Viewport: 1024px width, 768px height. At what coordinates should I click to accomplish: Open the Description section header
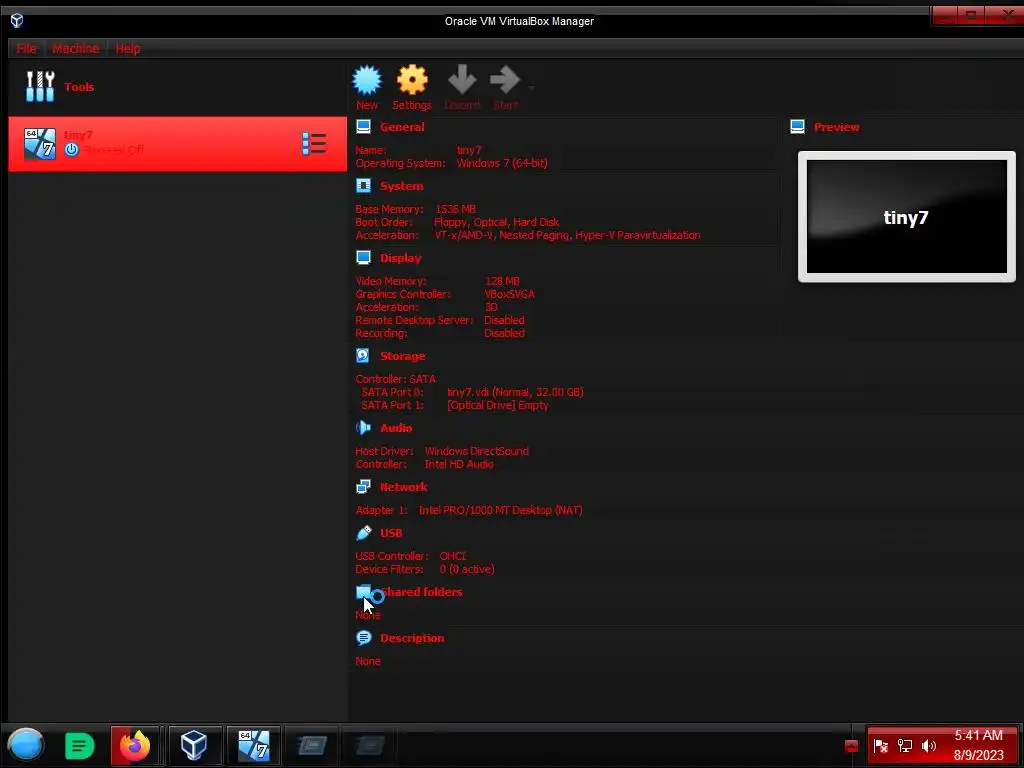412,638
